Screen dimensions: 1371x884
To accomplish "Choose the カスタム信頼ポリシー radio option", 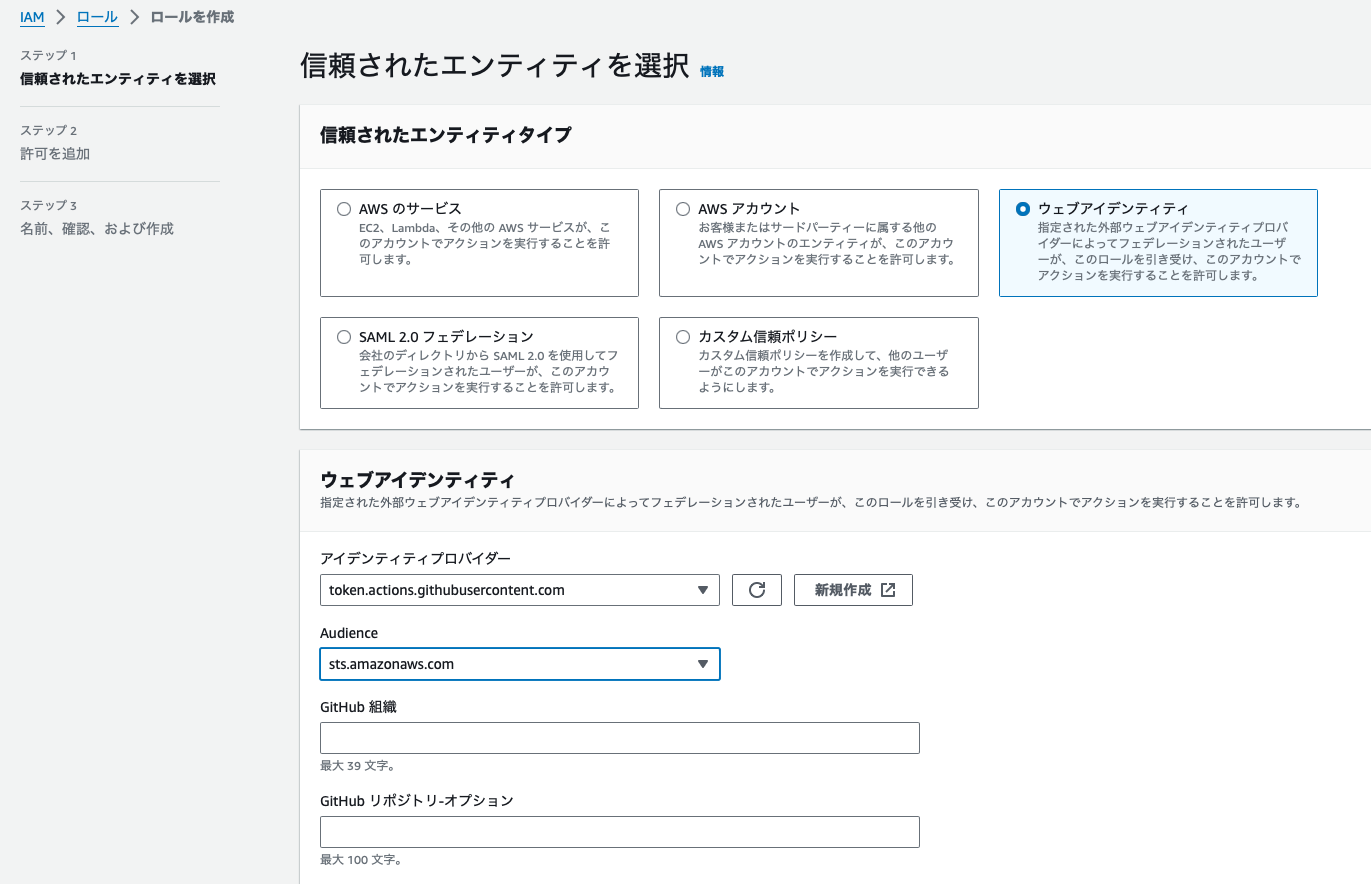I will pyautogui.click(x=683, y=337).
